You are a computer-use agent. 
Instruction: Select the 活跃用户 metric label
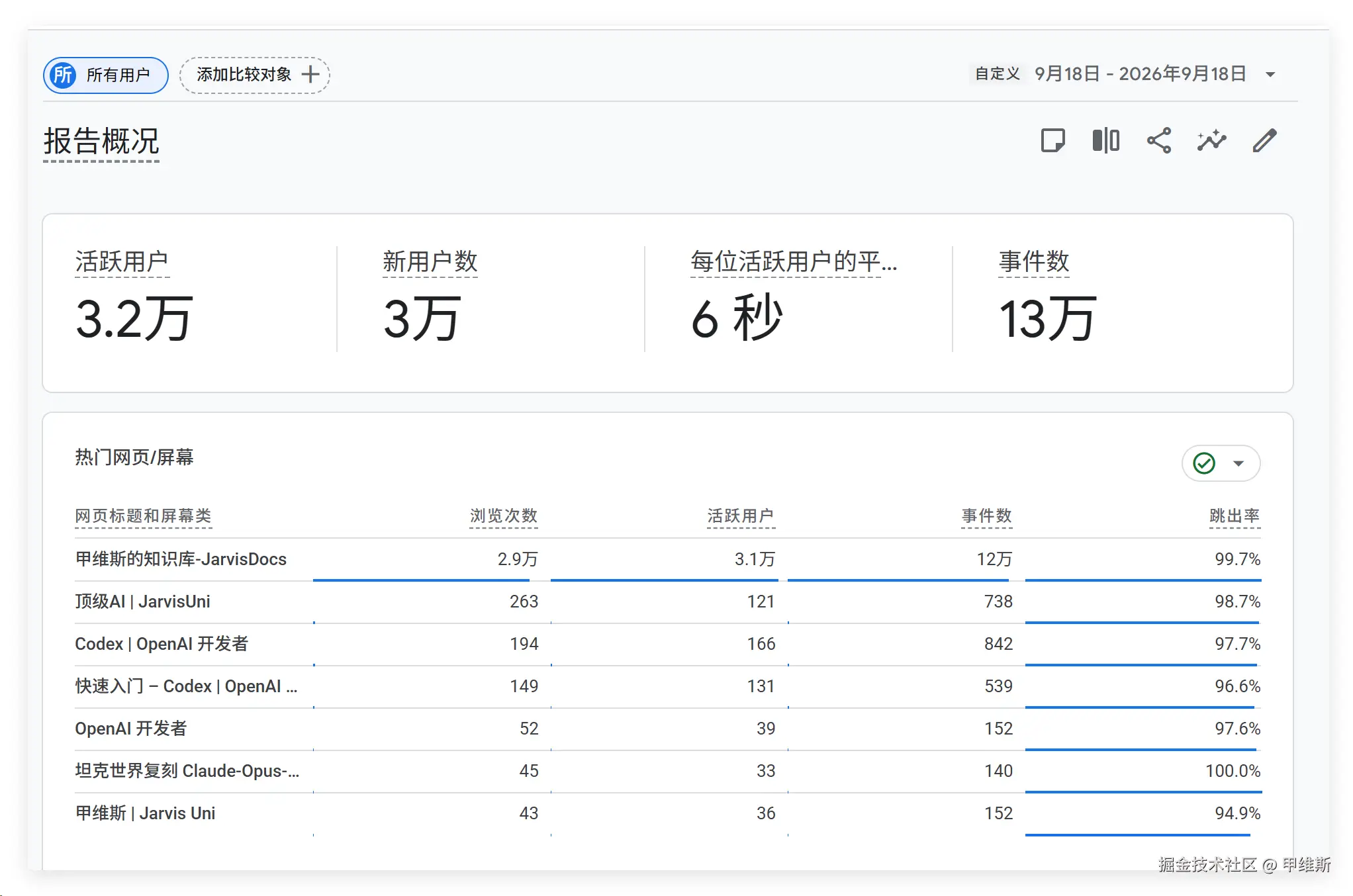point(122,261)
